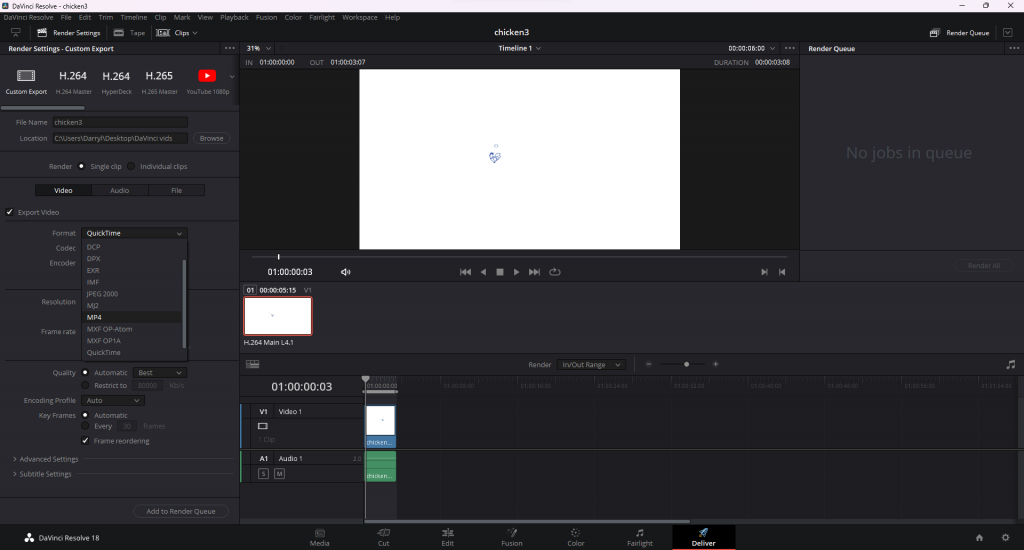
Task: Select Restrict to bitrate radio button
Action: coord(85,385)
